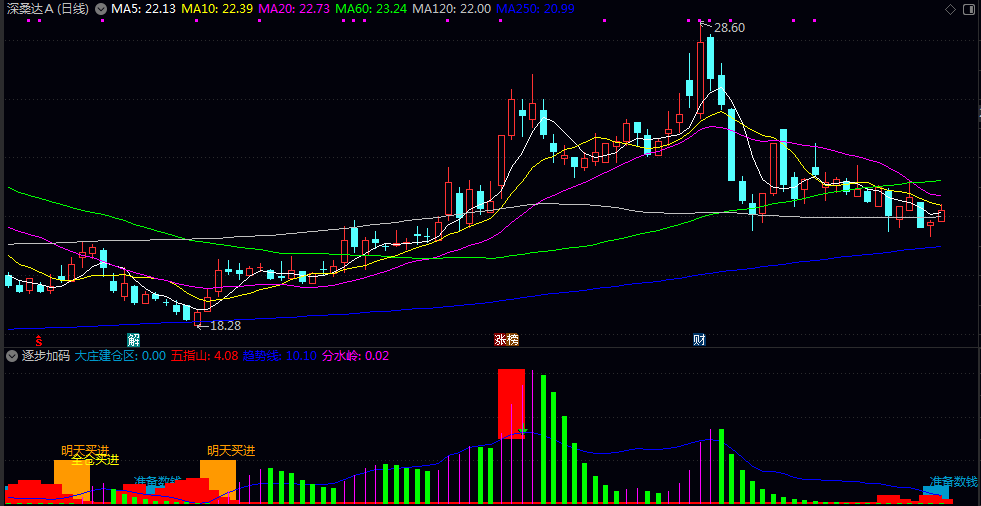Image resolution: width=981 pixels, height=506 pixels.
Task: Click the 大庄建仓区: 0.00 value
Action: 120,356
